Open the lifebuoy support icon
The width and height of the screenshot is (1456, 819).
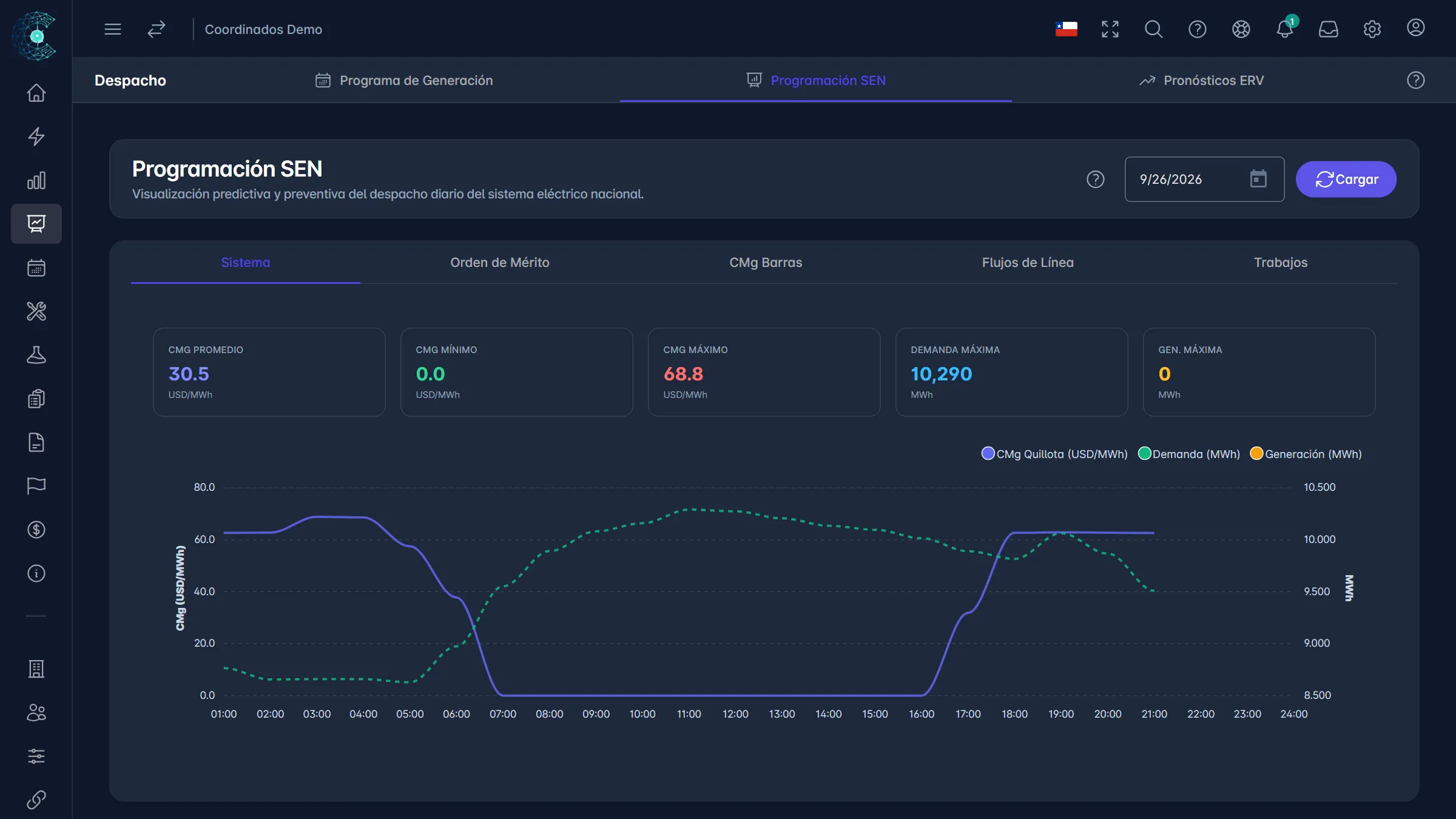pos(1241,29)
